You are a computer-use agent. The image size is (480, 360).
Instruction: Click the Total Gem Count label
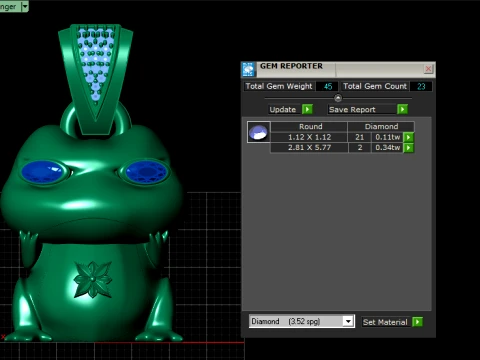[375, 86]
